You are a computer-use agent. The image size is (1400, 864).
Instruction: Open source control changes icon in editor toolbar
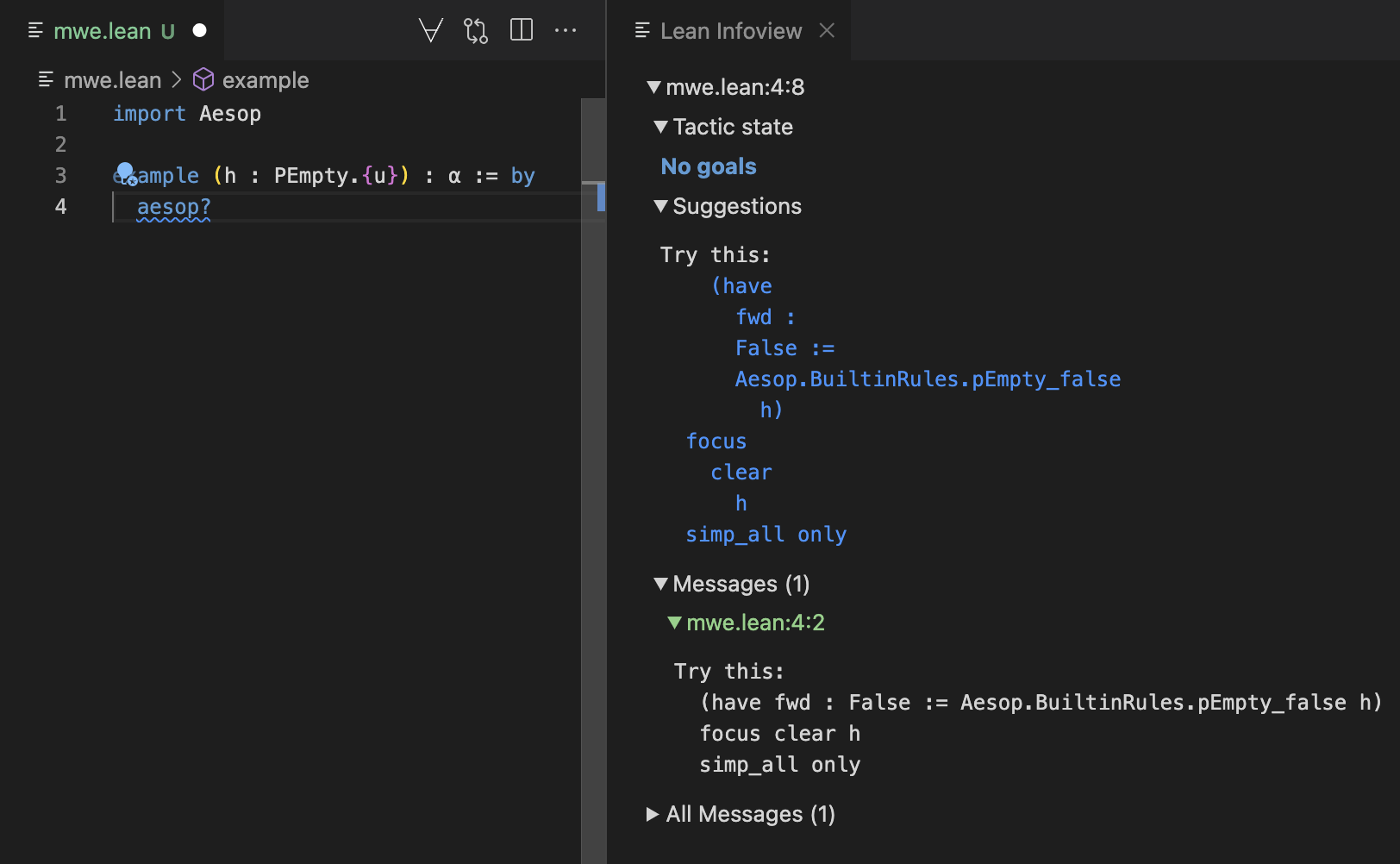(x=476, y=31)
